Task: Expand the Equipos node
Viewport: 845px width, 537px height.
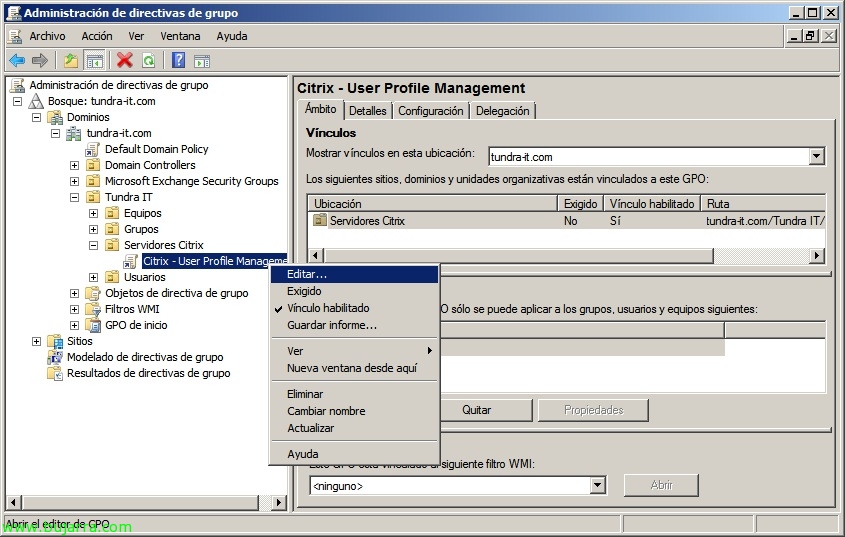Action: tap(94, 213)
